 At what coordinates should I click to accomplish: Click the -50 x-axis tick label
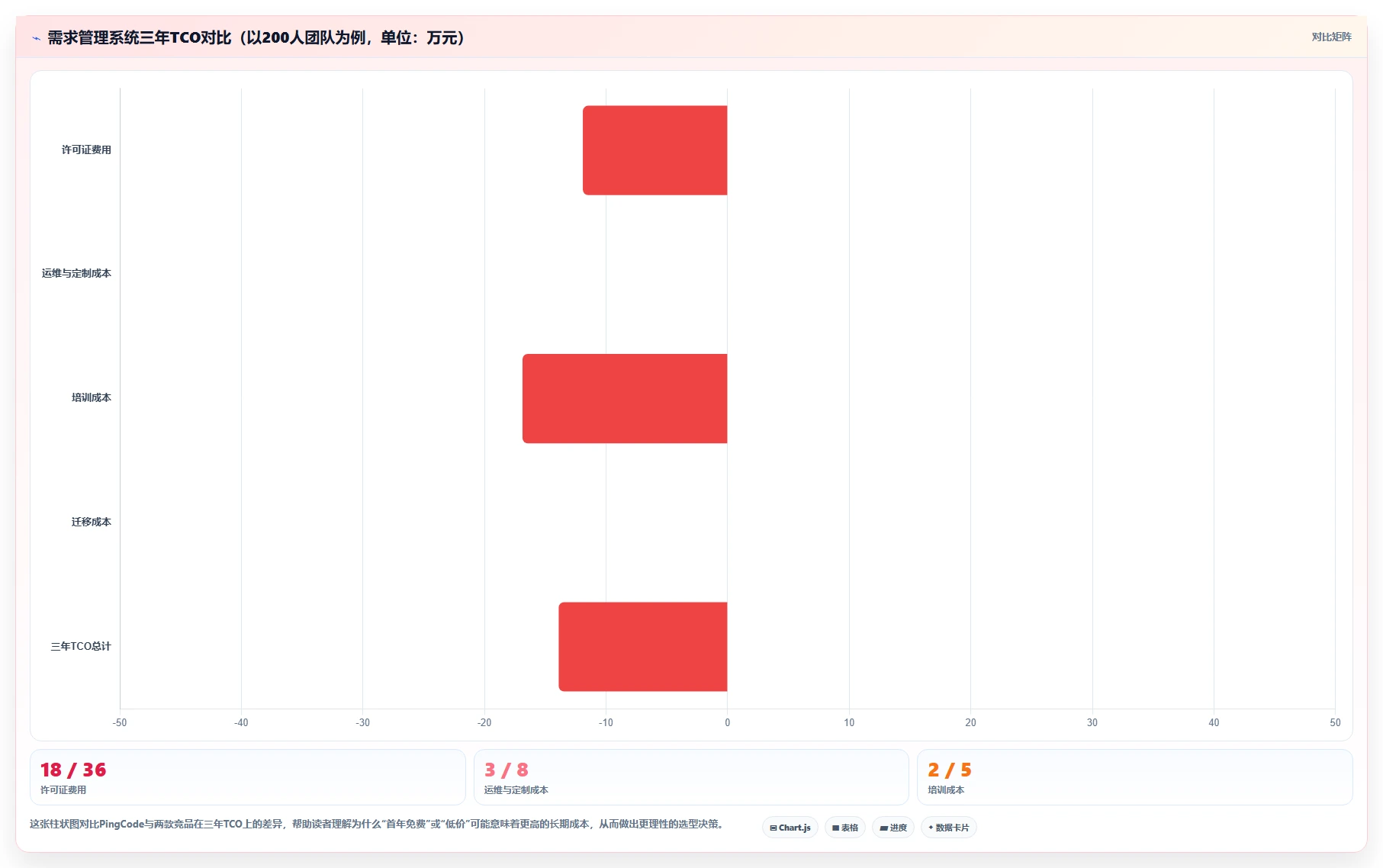coord(120,723)
